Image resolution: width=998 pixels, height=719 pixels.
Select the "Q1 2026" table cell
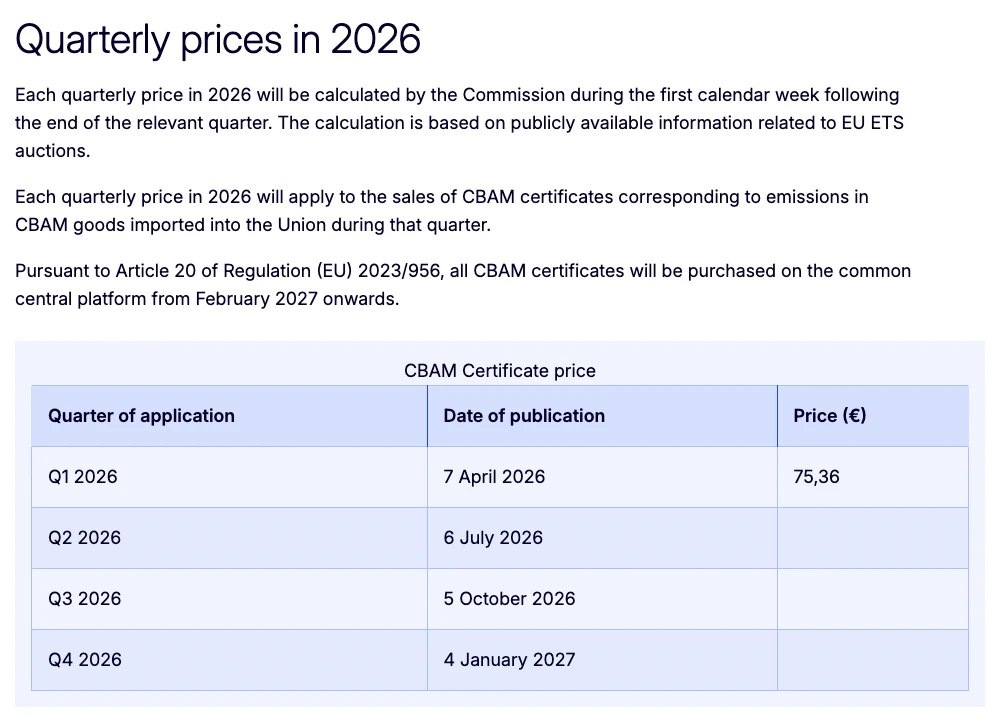pyautogui.click(x=83, y=477)
